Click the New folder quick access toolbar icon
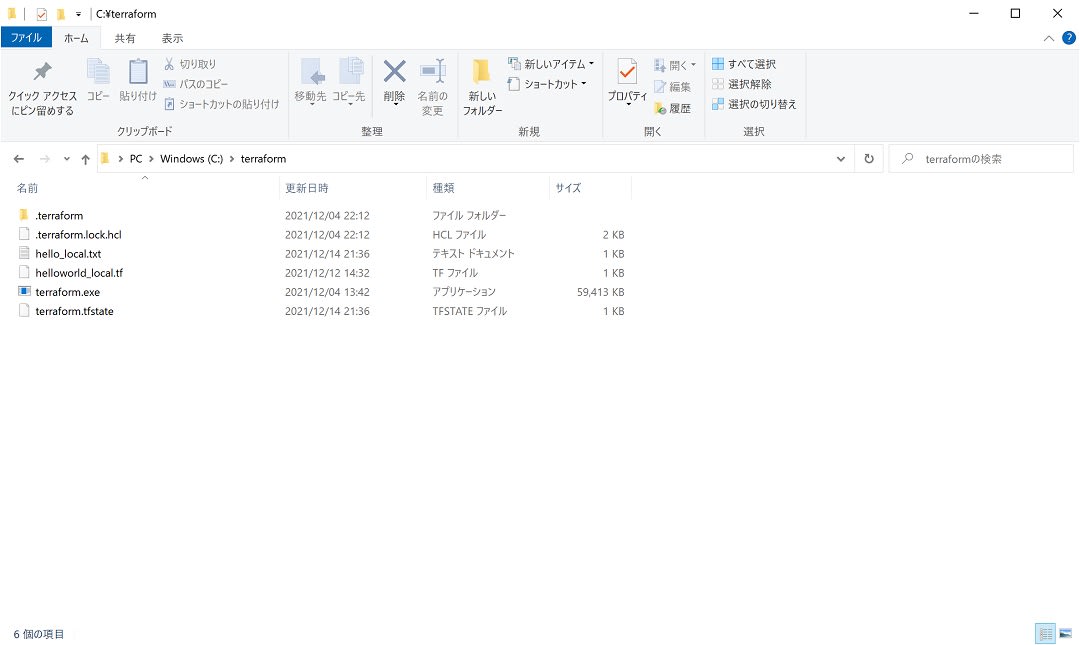Screen dimensions: 1080x645 click(61, 14)
